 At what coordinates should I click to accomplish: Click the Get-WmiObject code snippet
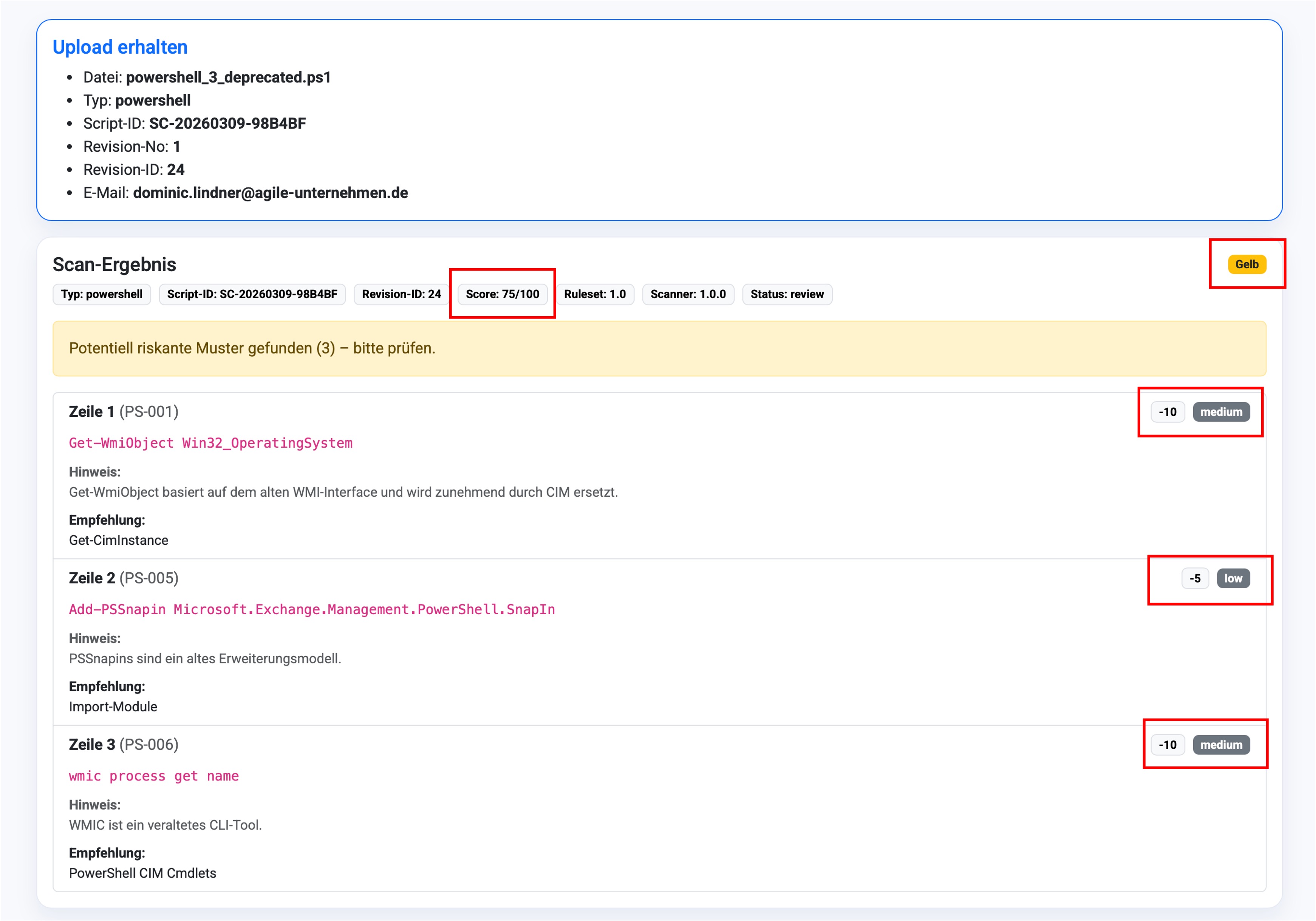click(210, 443)
